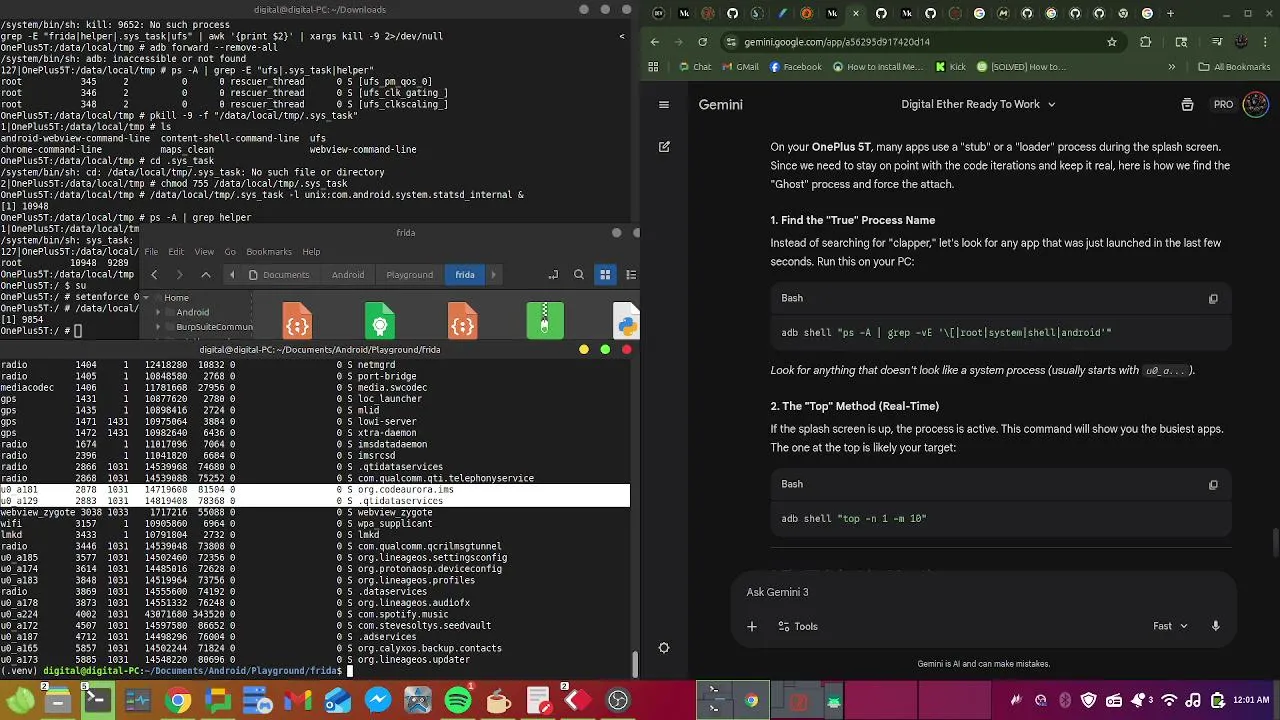Open the Edit menu in file manager
This screenshot has width=1280, height=720.
[x=176, y=252]
